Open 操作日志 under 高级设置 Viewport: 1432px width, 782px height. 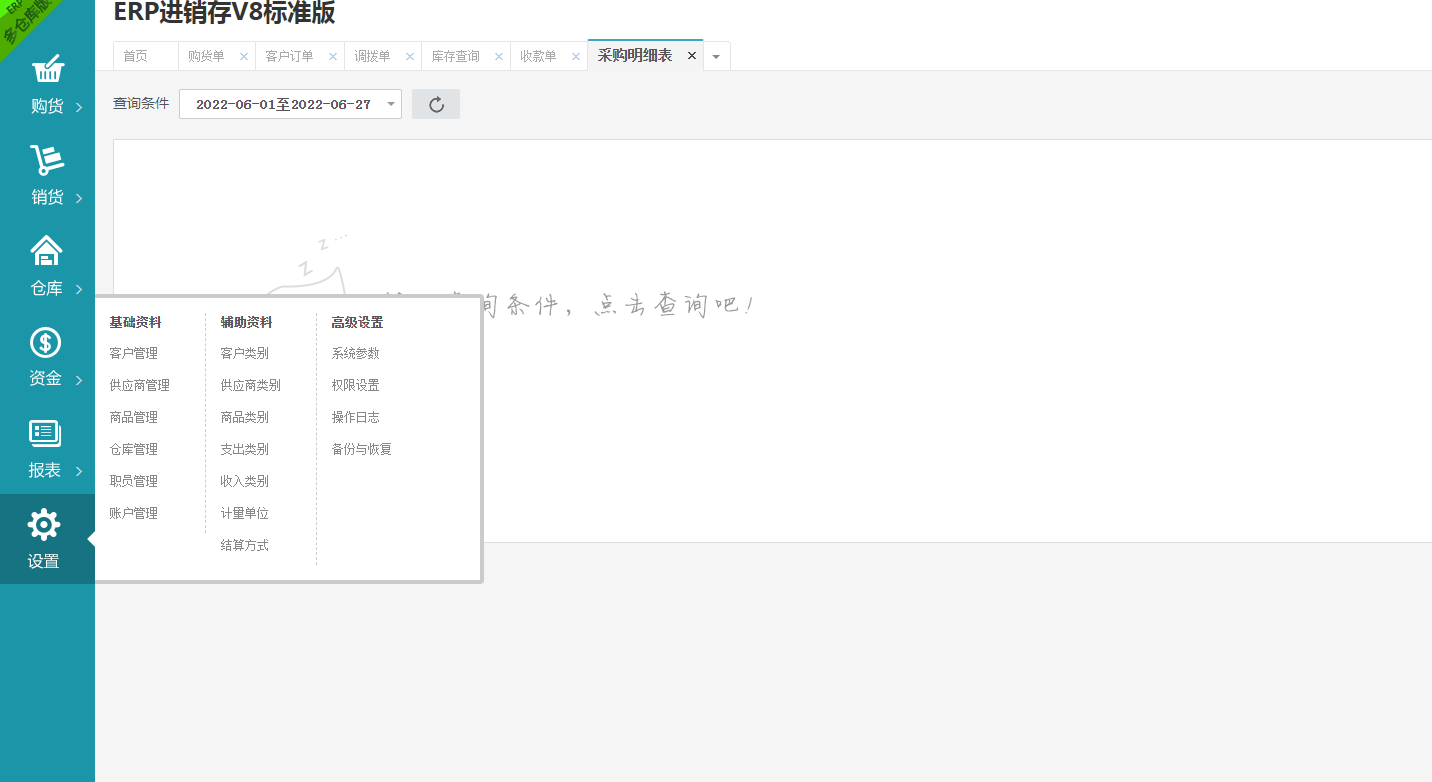click(356, 417)
